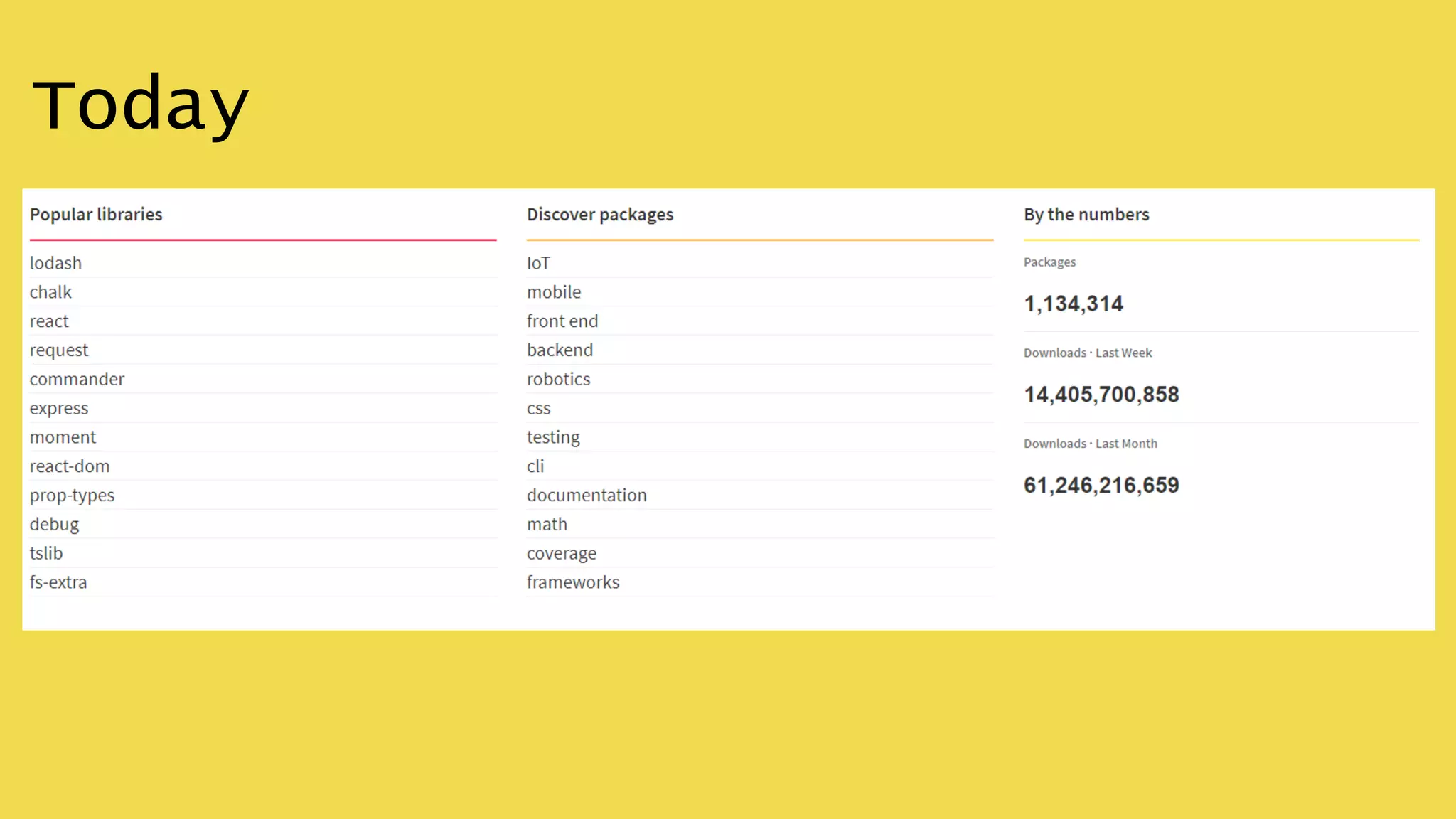
Task: Open the react library entry
Action: (49, 321)
